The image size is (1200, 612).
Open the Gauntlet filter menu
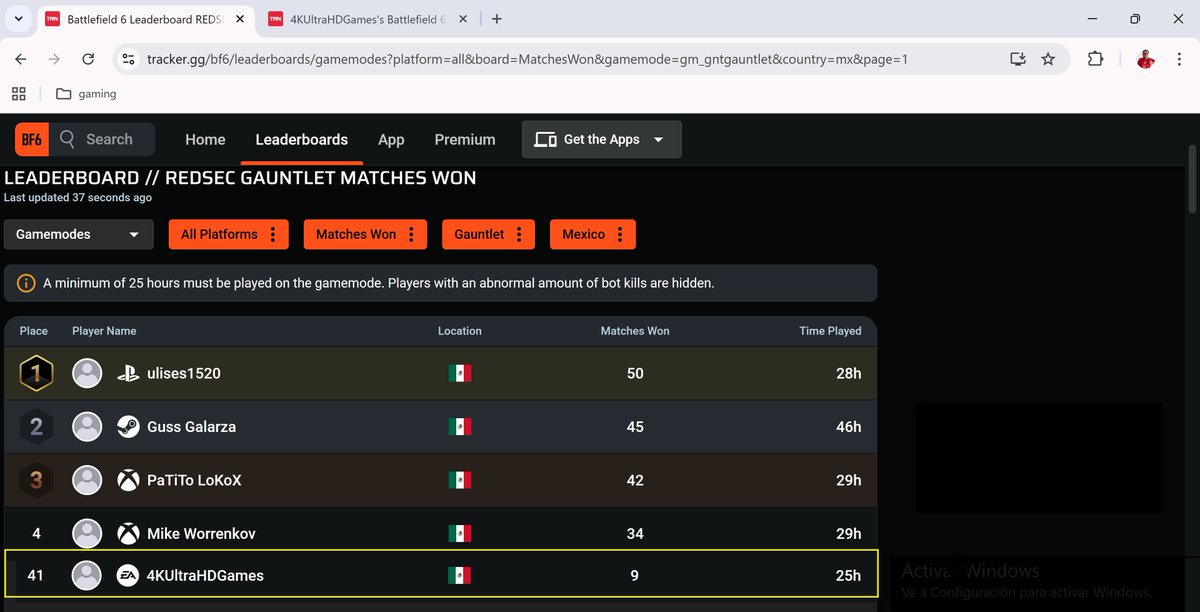tap(488, 234)
